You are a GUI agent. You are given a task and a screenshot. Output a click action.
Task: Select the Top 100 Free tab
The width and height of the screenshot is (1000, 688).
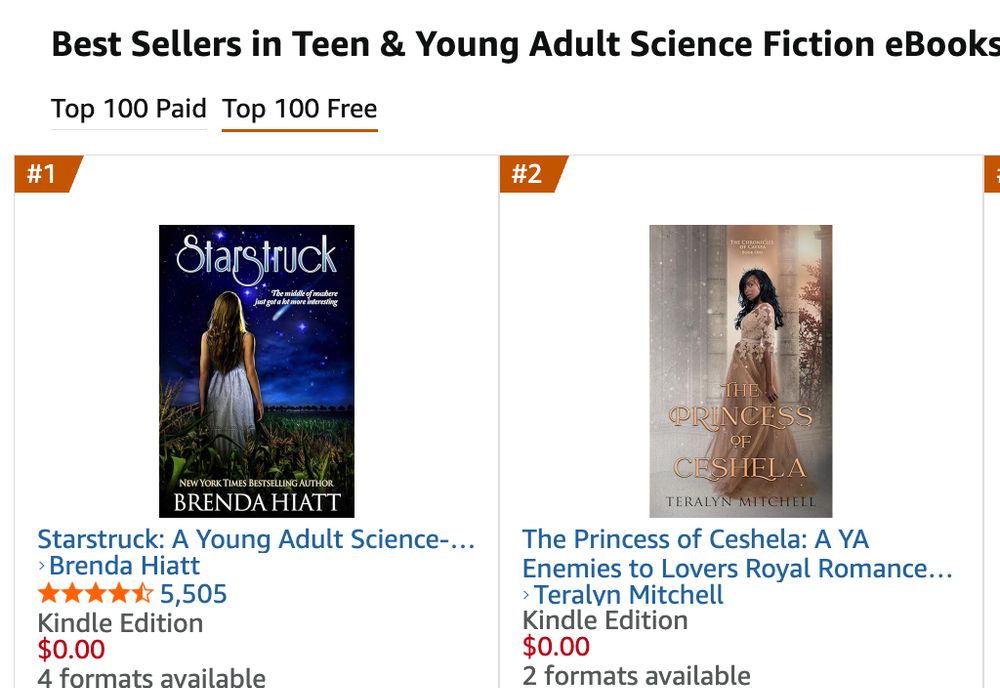pos(299,108)
